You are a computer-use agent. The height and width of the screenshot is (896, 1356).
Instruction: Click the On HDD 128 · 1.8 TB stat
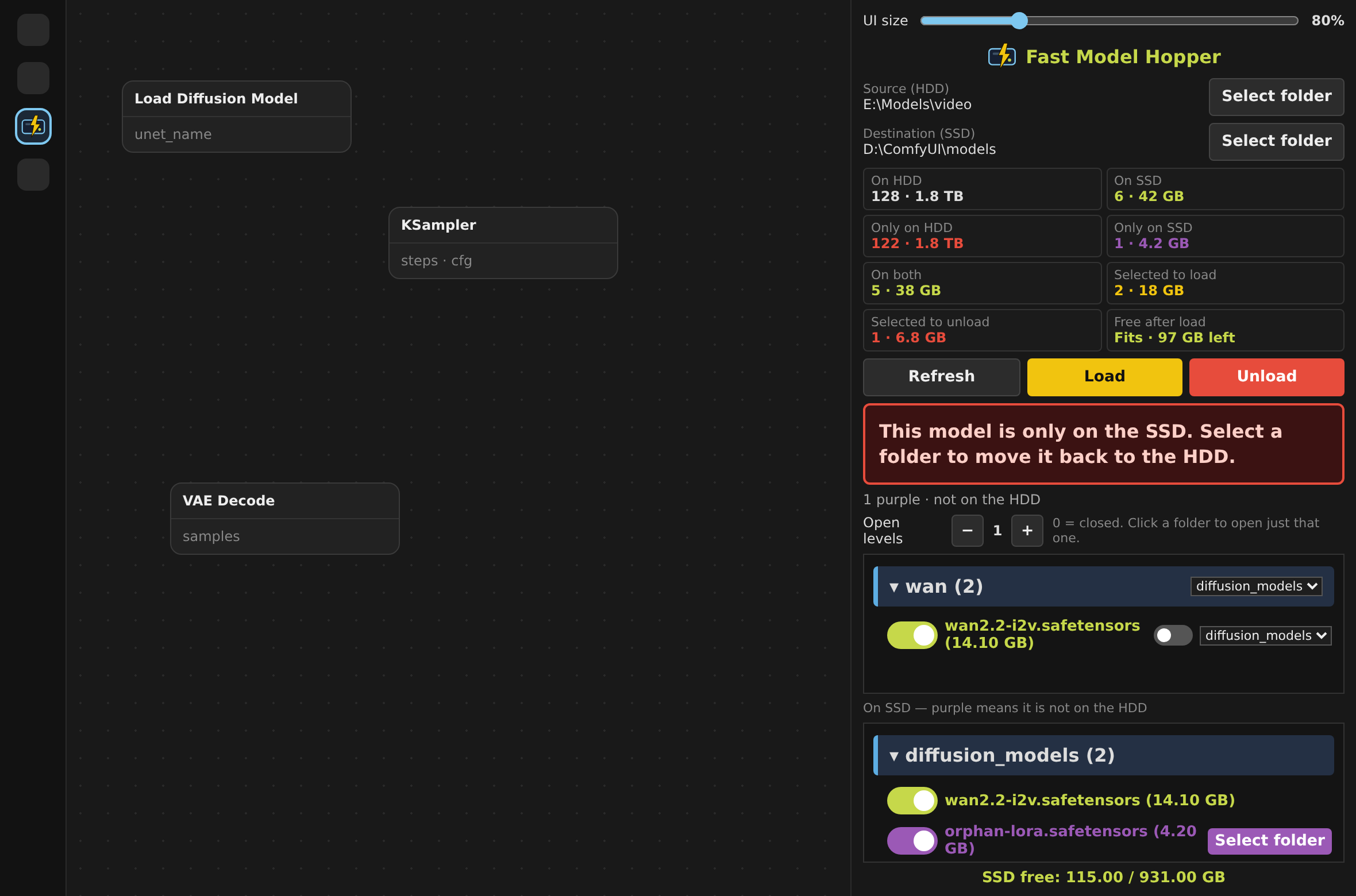[982, 189]
